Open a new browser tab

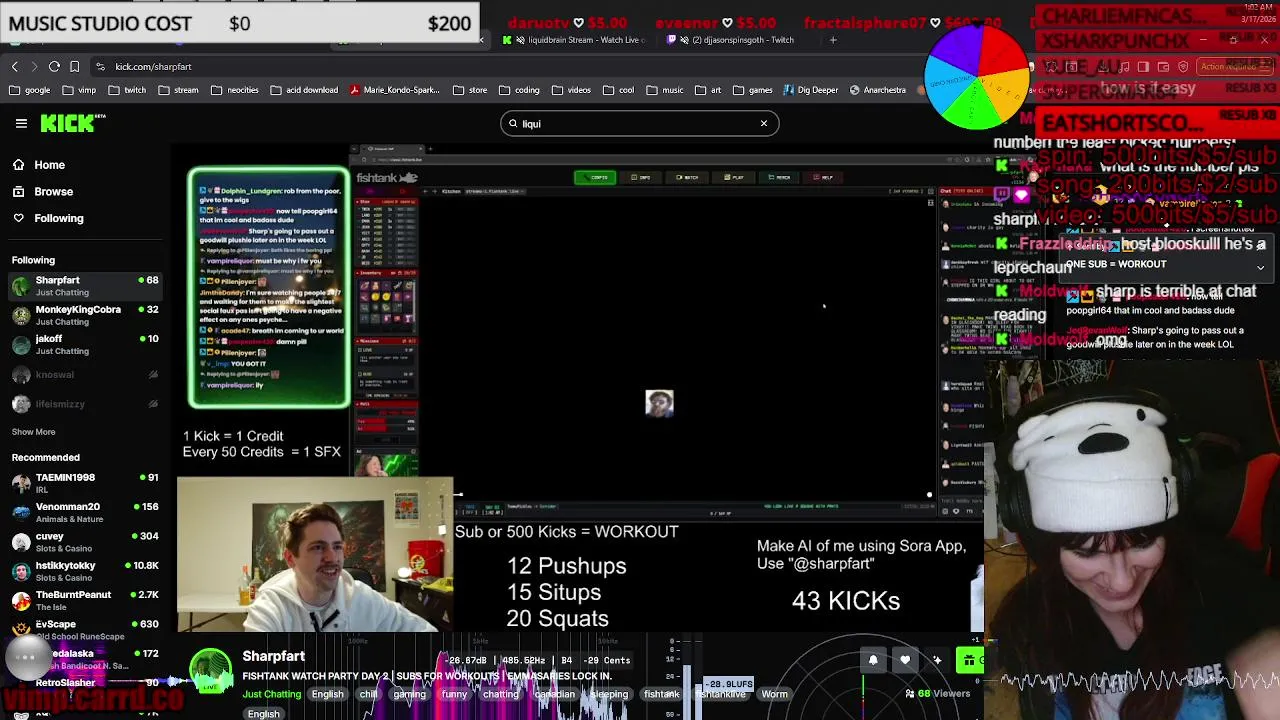(x=833, y=40)
